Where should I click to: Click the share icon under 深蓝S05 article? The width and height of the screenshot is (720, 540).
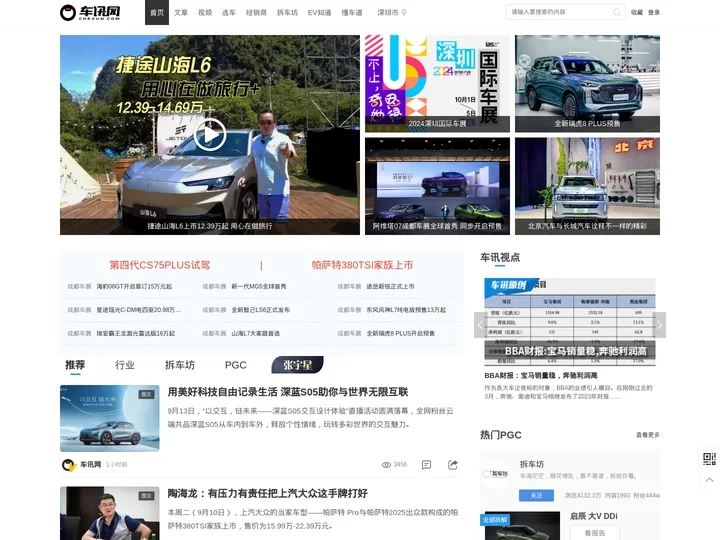click(453, 465)
